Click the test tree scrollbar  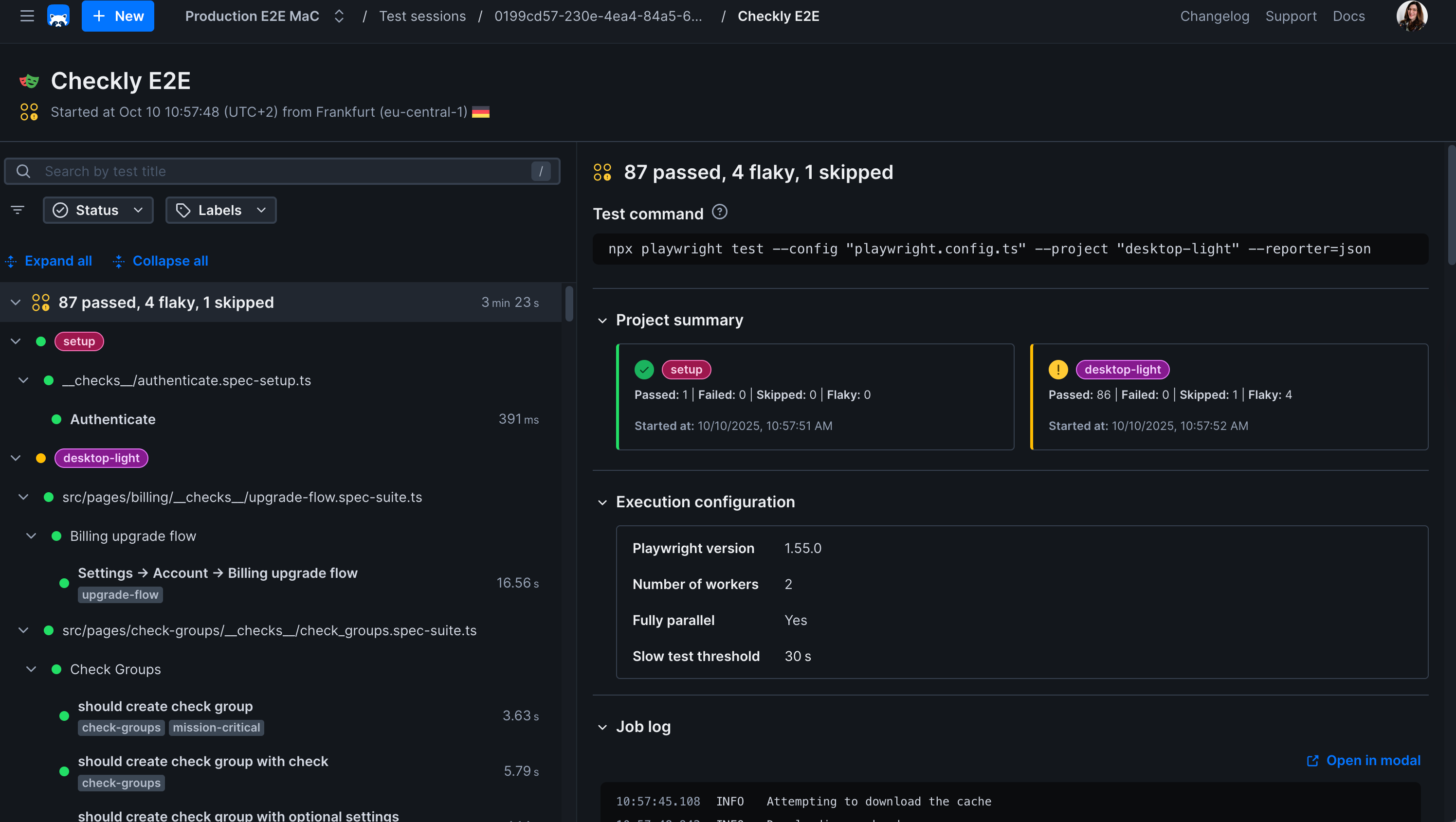tap(569, 304)
